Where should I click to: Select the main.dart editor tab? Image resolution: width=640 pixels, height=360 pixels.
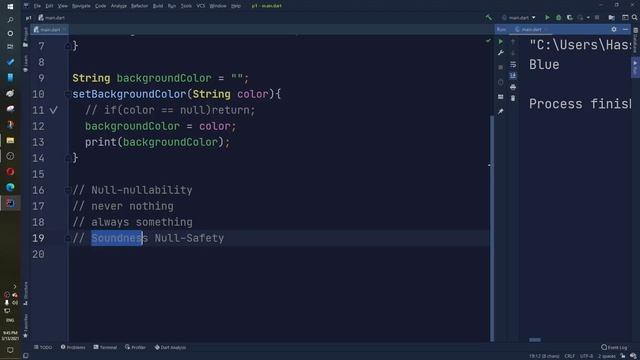point(49,29)
